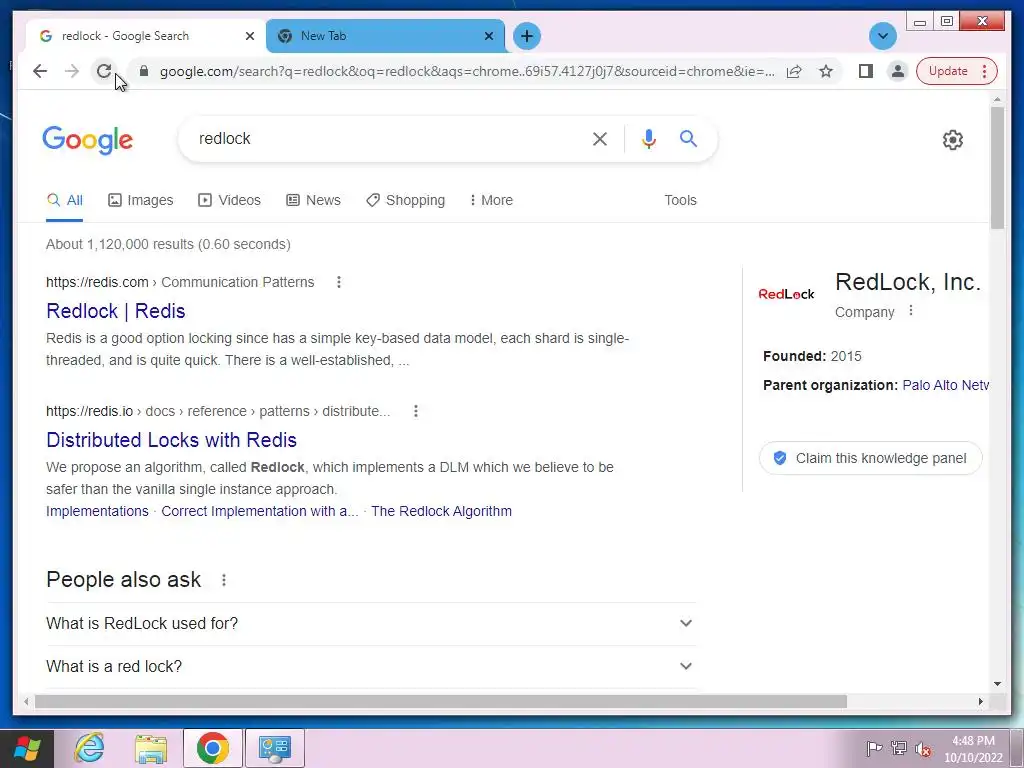
Task: Go back using the browser back arrow
Action: tap(40, 71)
